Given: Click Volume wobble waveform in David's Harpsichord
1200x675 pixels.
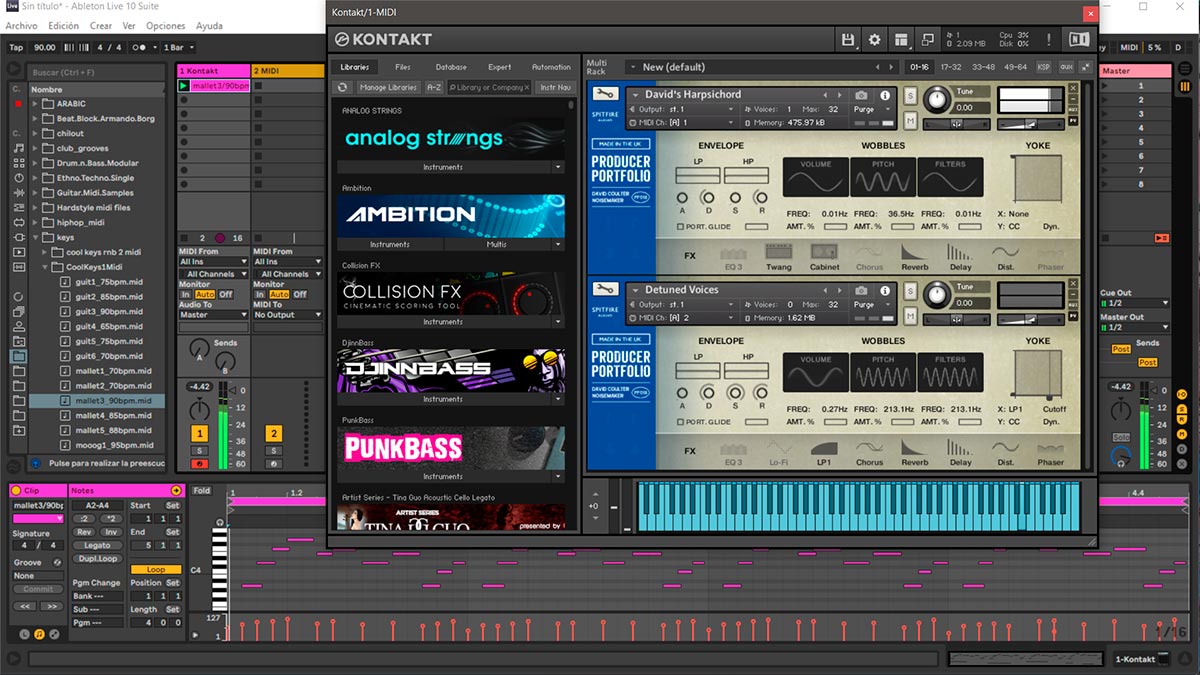Looking at the screenshot, I should tap(816, 177).
